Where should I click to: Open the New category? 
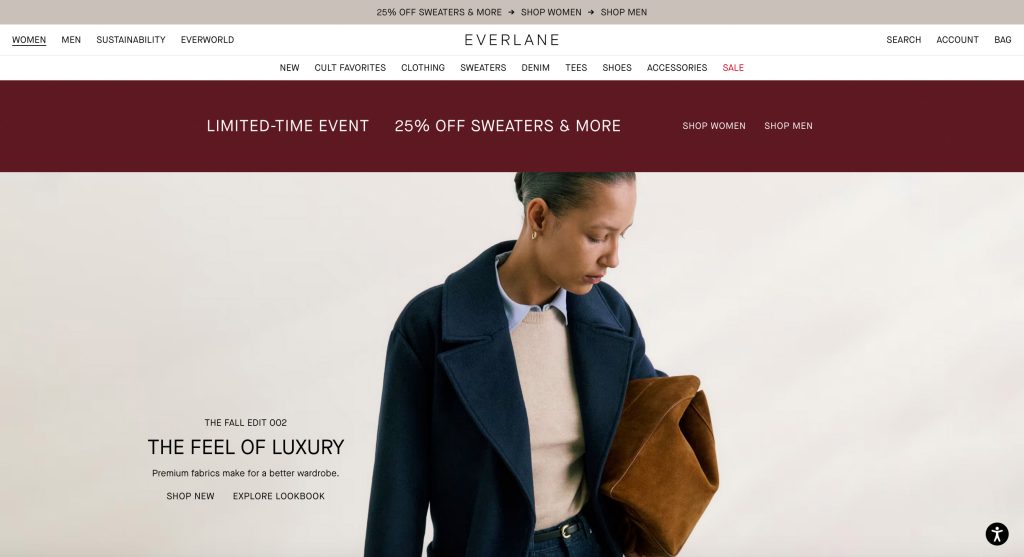[289, 68]
